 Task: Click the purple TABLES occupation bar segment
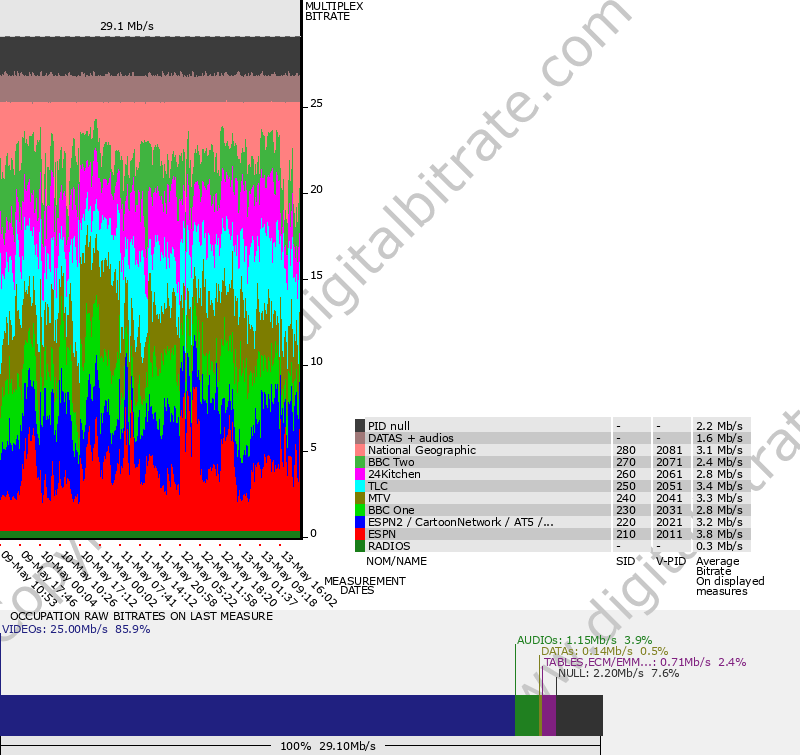click(549, 715)
